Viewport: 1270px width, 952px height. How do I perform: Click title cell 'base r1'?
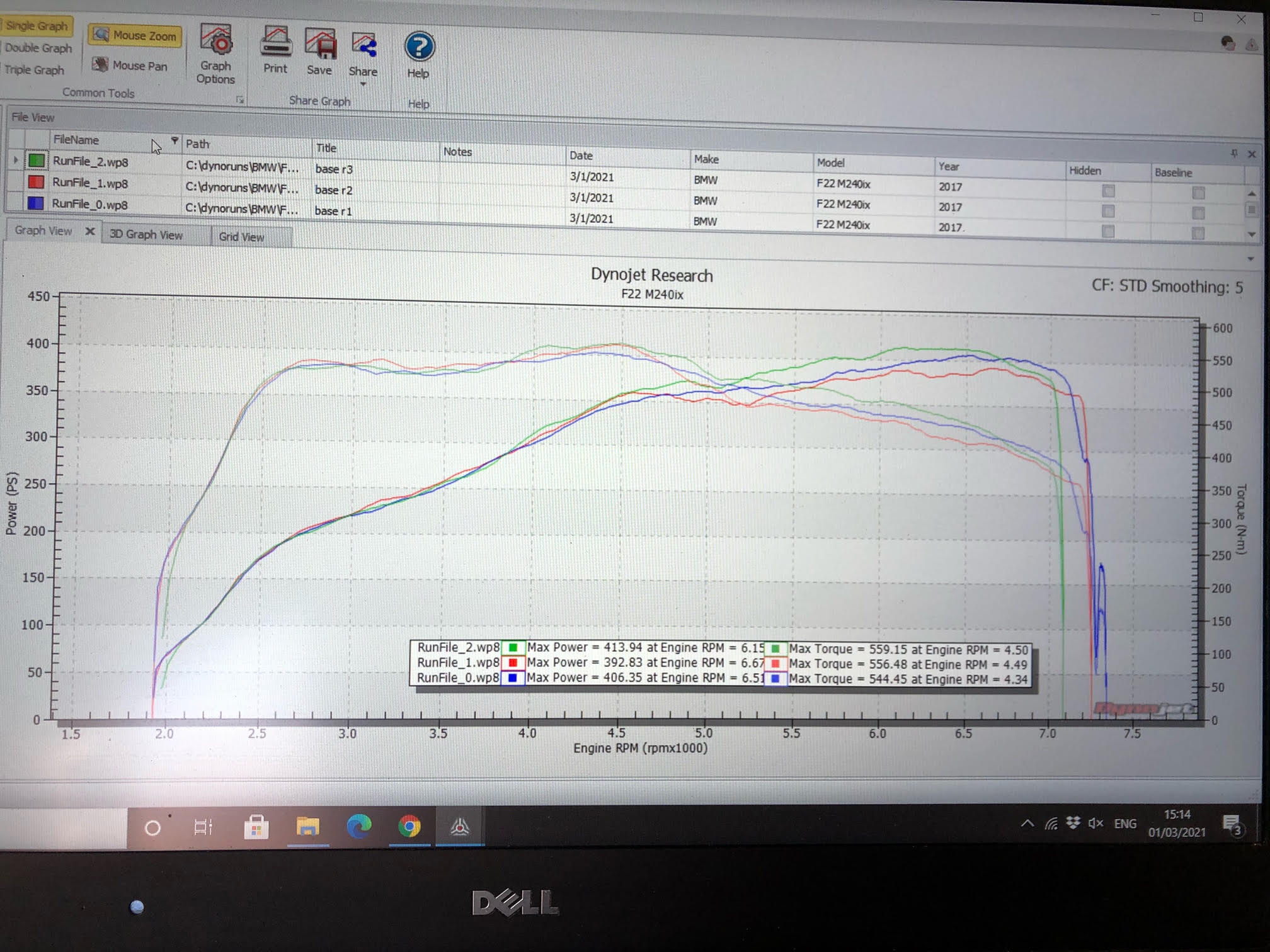tap(333, 211)
